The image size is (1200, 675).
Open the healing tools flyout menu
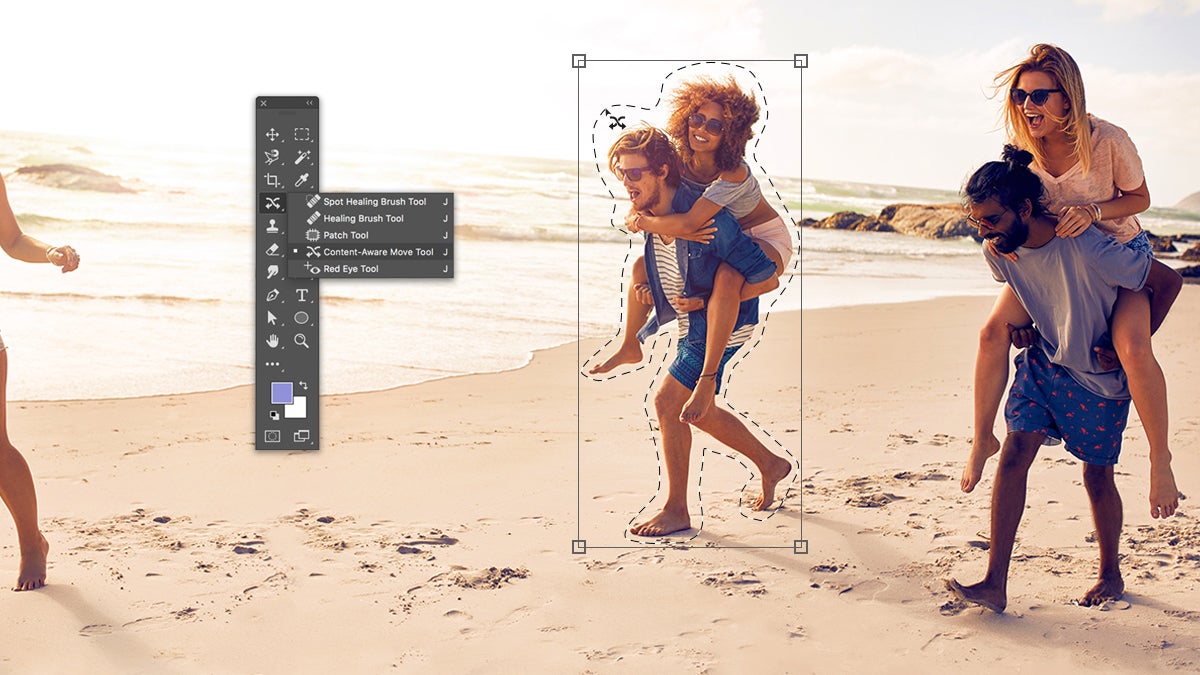click(x=272, y=203)
